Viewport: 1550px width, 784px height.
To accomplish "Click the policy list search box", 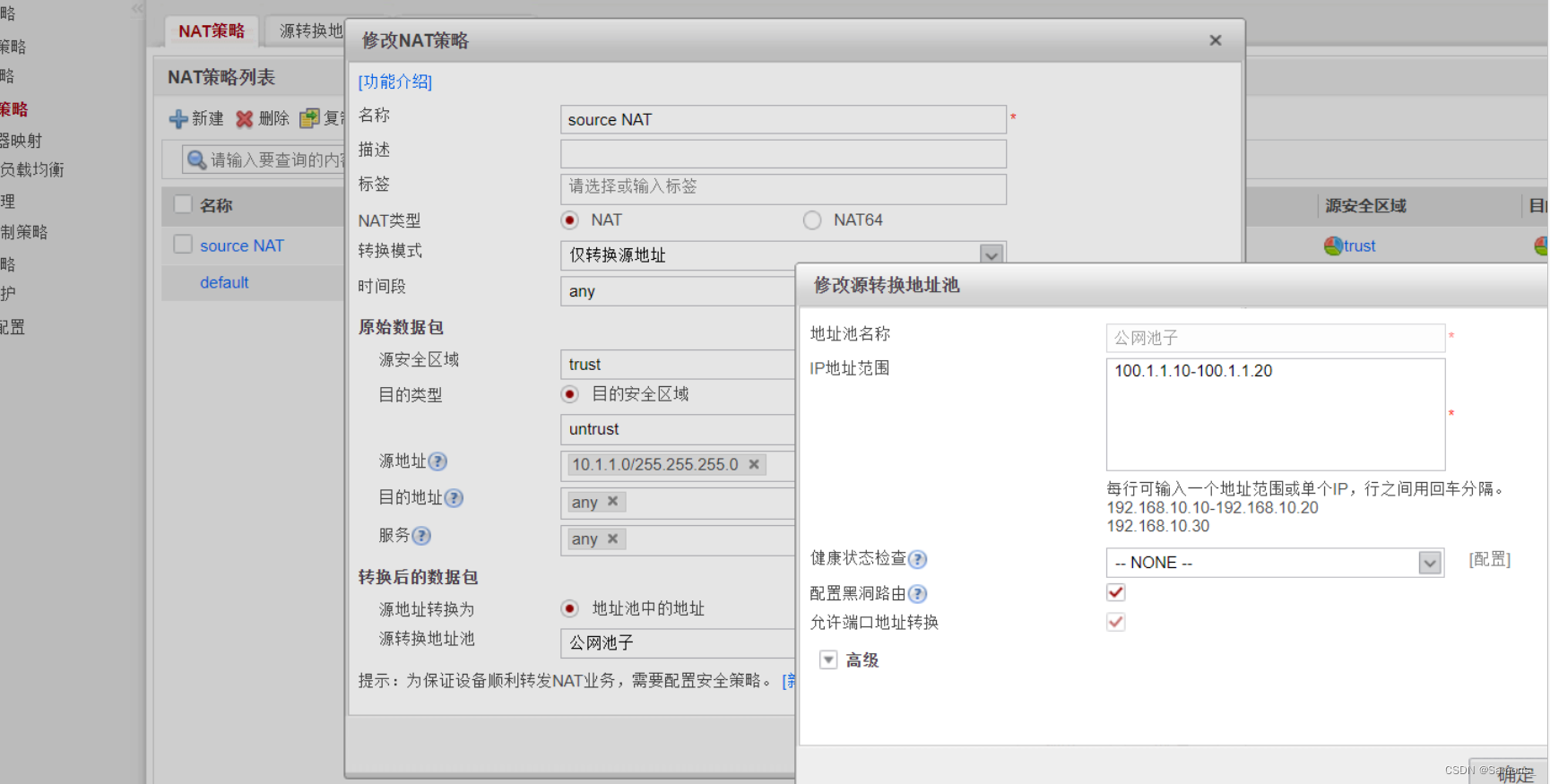I will [x=265, y=159].
